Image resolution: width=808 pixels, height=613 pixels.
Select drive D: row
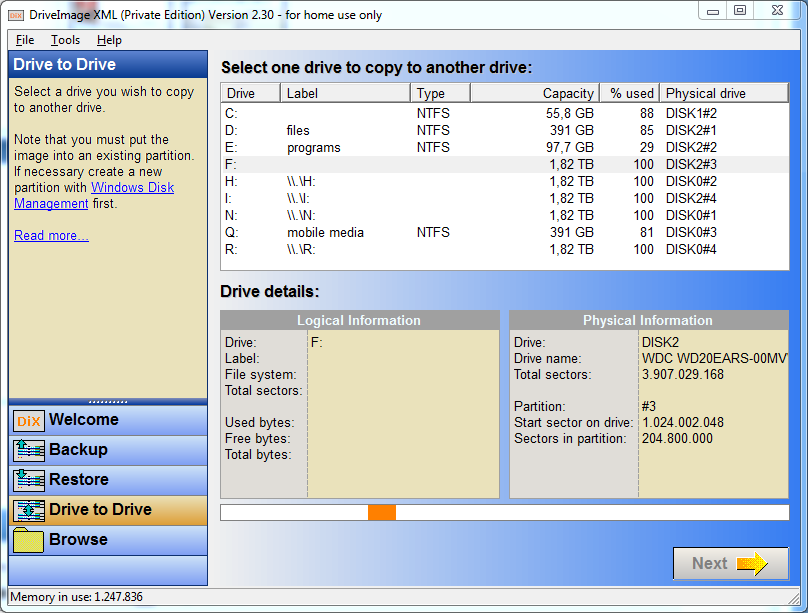(504, 130)
